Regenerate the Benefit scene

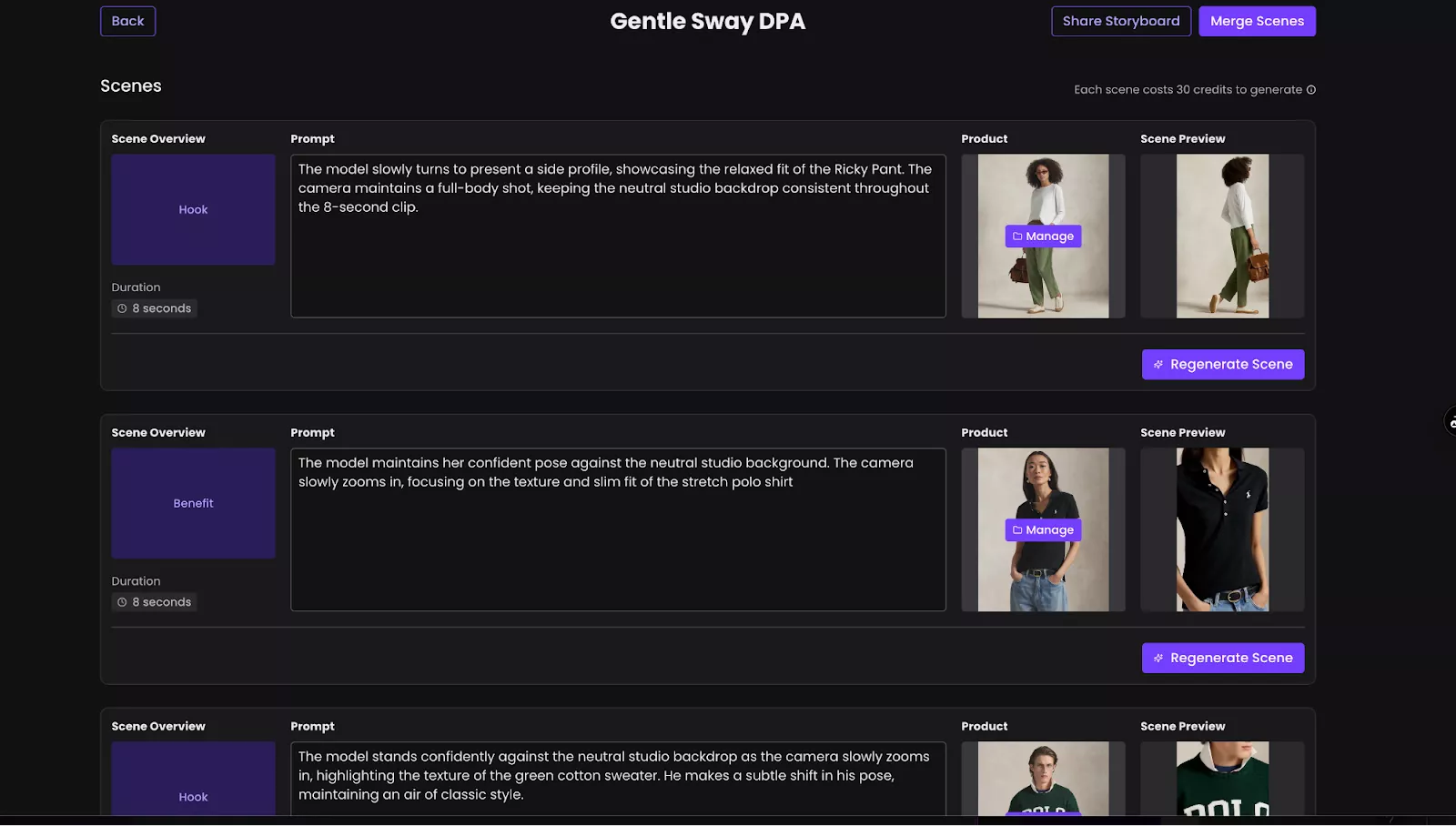click(x=1222, y=659)
